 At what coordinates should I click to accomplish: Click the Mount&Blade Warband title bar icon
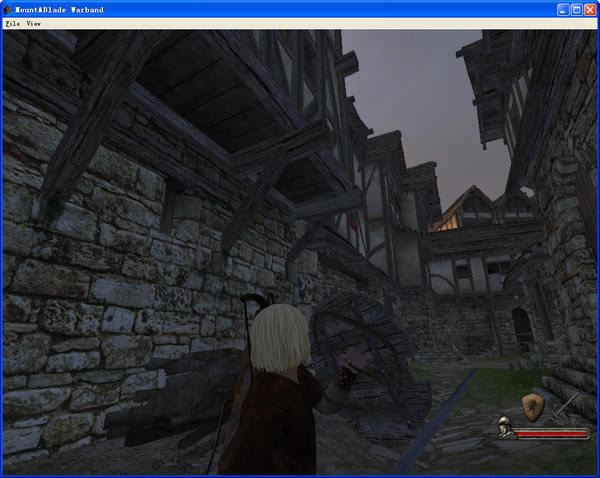tap(9, 8)
